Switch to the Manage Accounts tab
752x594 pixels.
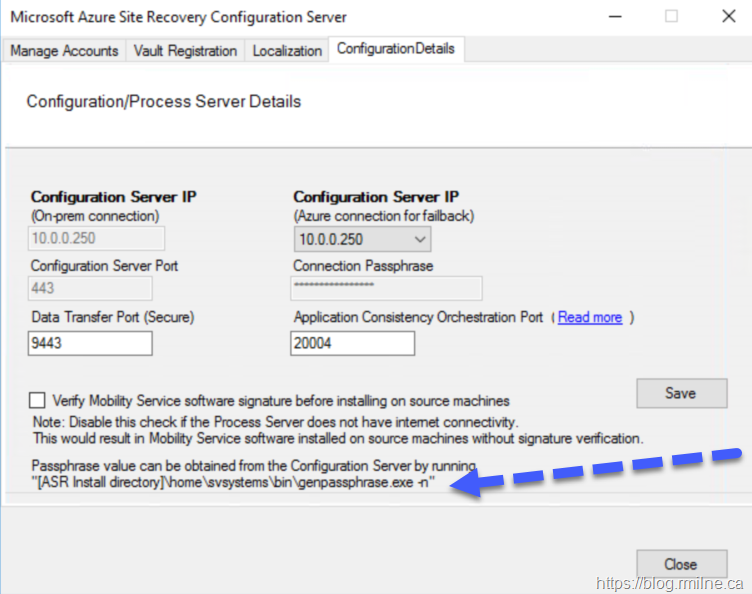point(65,50)
